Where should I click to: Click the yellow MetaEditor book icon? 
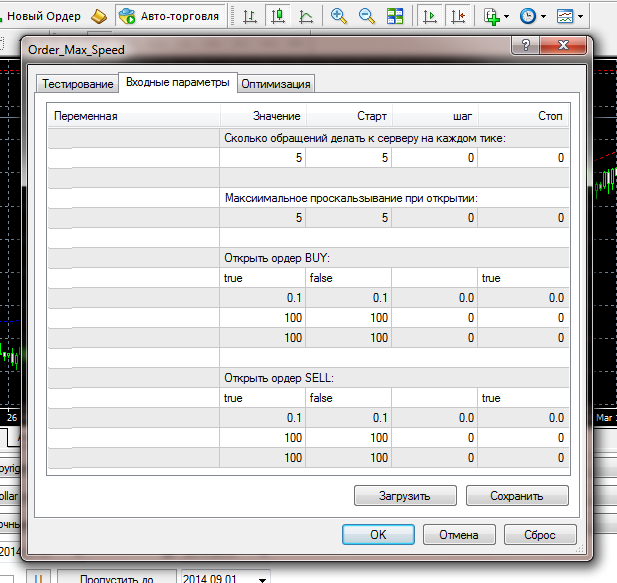pos(99,17)
